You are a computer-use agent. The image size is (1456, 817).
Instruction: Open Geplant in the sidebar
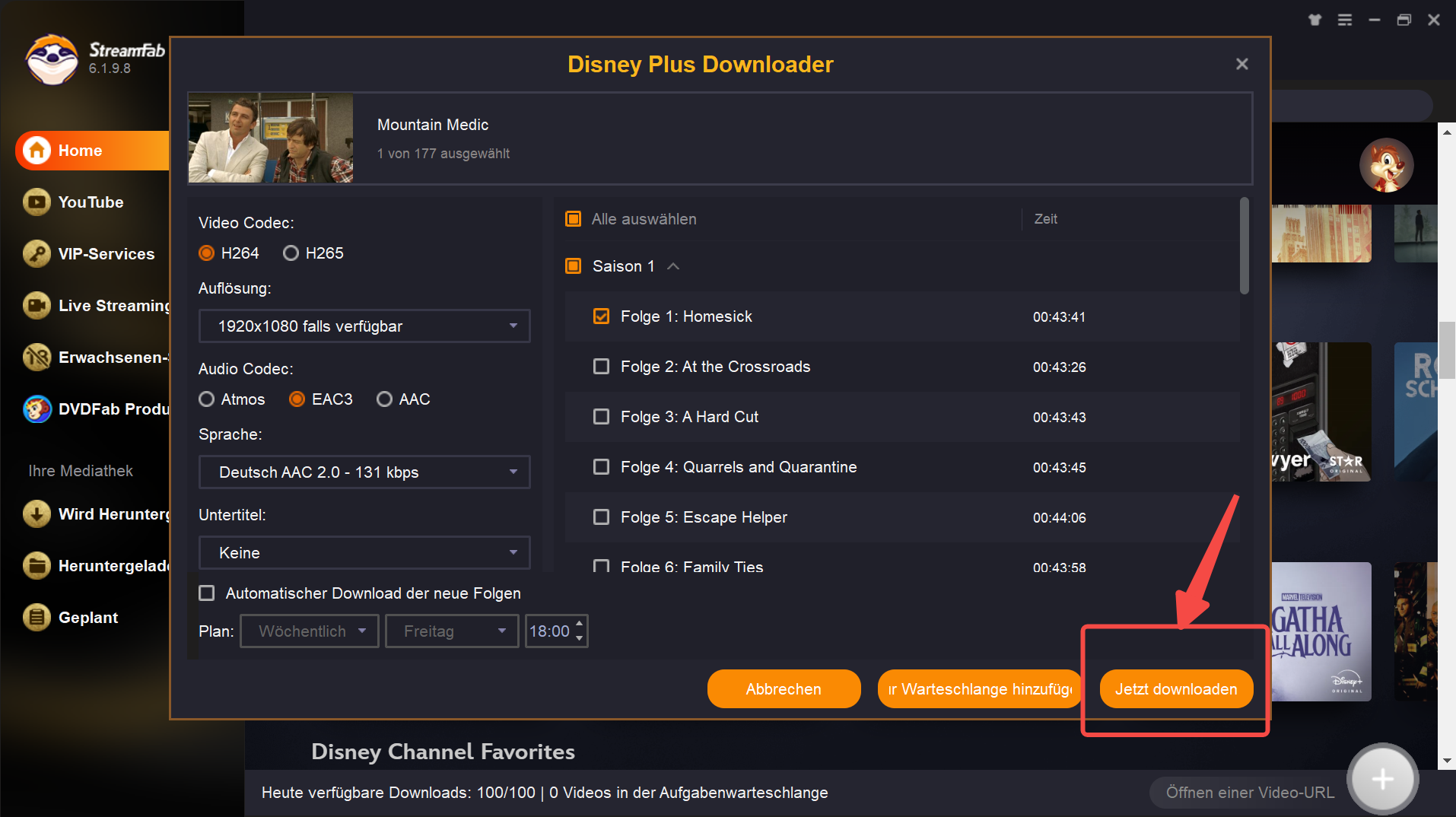click(88, 618)
